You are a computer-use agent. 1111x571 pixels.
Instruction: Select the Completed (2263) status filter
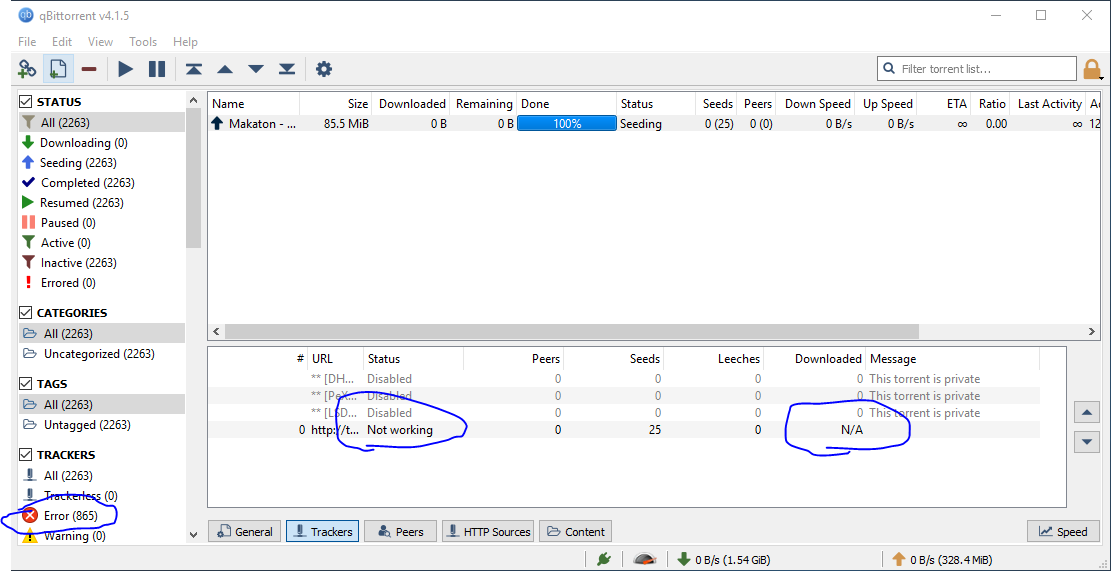(87, 183)
